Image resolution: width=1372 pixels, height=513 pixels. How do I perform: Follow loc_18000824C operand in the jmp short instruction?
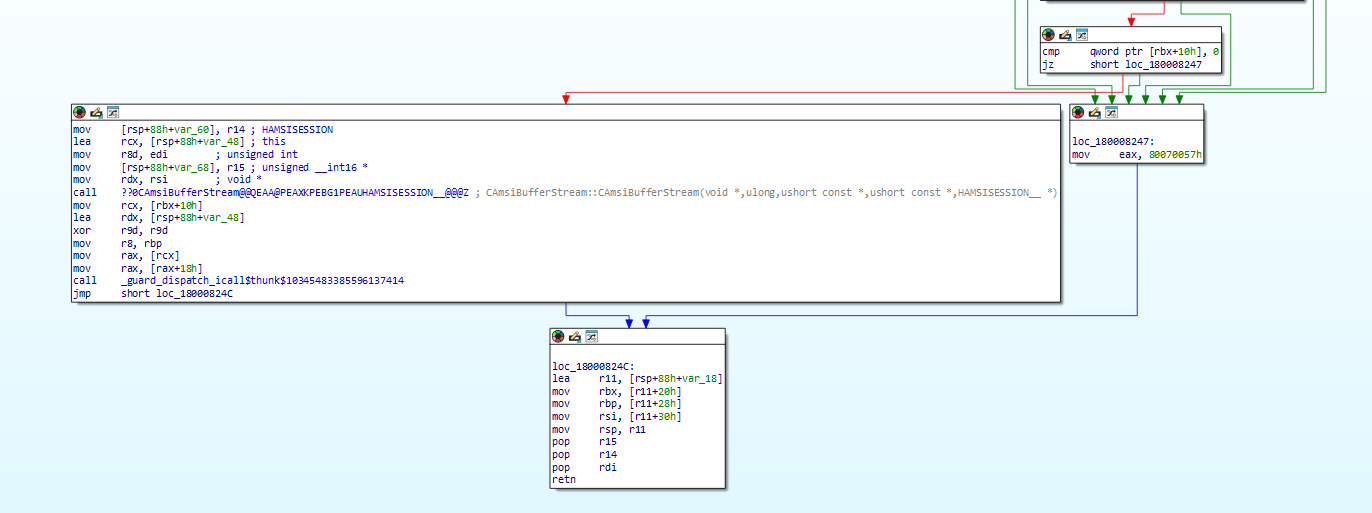(194, 293)
